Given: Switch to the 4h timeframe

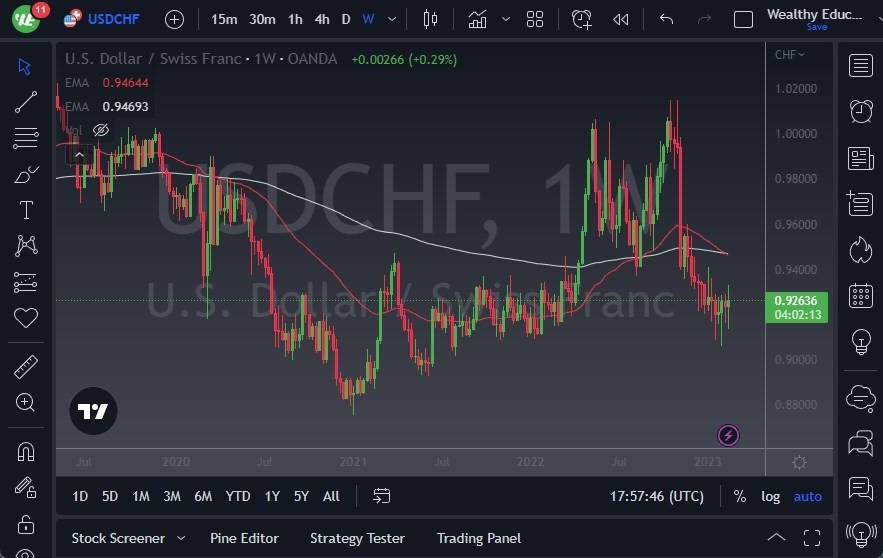Looking at the screenshot, I should pos(322,20).
